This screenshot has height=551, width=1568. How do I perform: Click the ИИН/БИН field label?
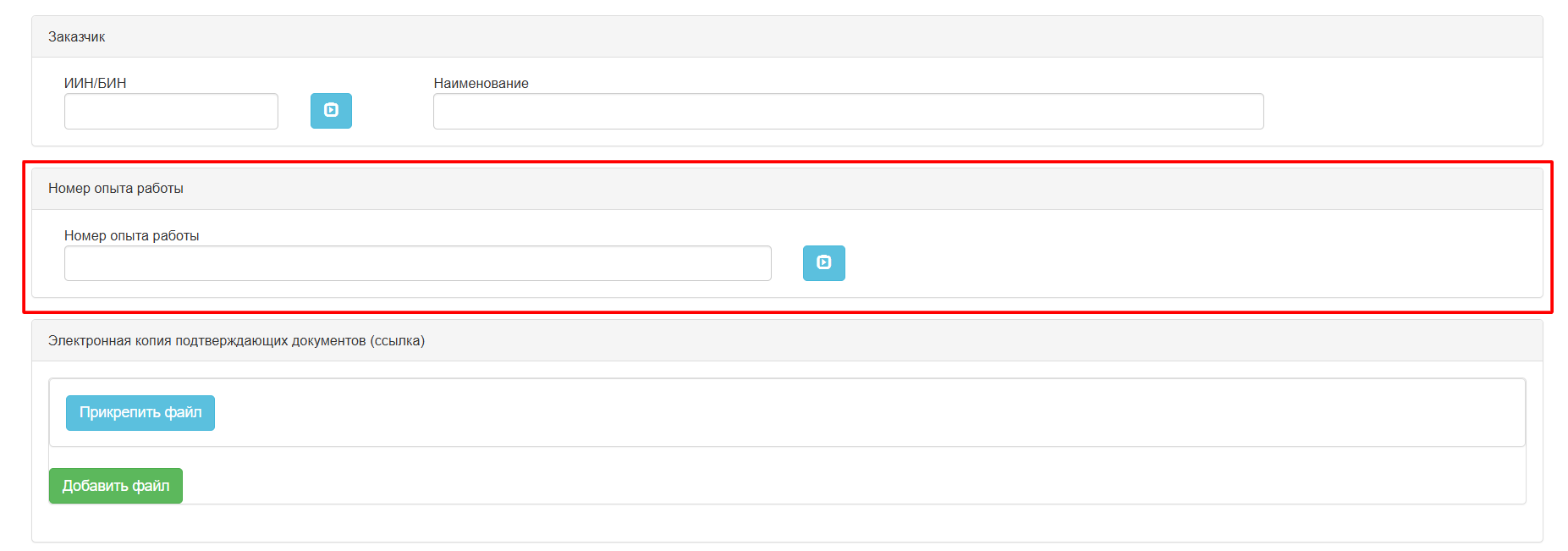click(96, 83)
